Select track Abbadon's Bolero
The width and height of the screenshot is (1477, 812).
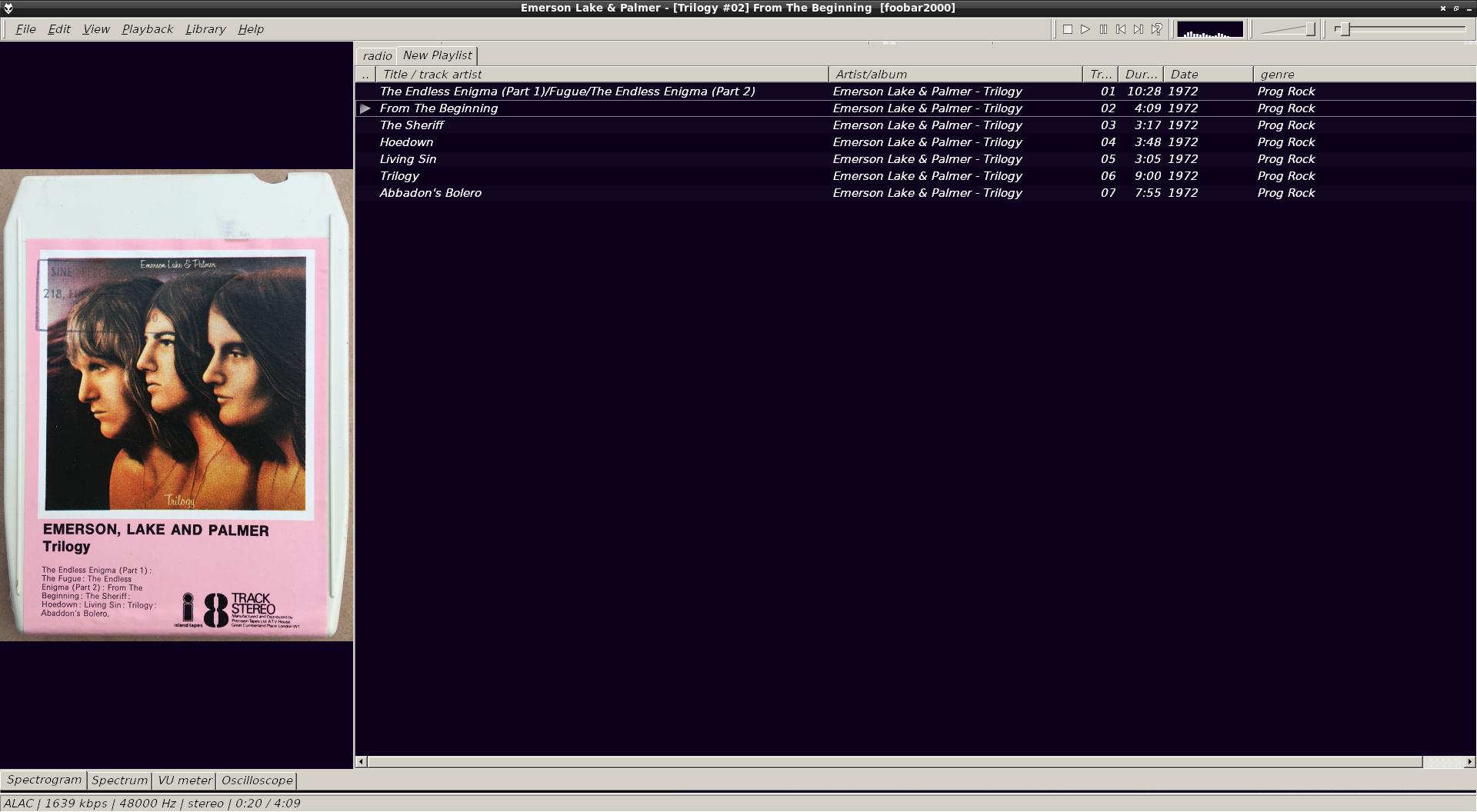click(x=915, y=193)
